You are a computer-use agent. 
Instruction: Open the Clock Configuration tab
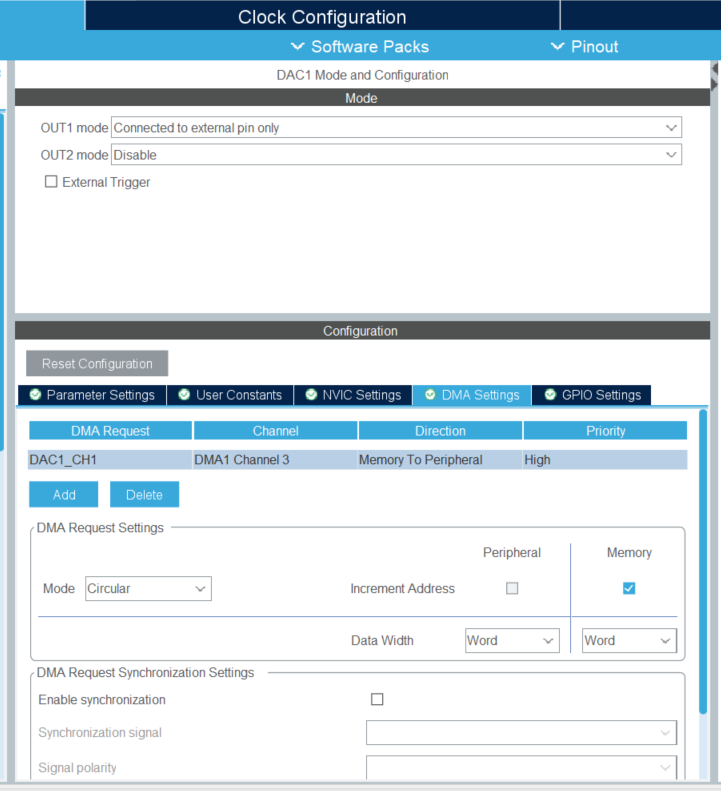(x=322, y=17)
